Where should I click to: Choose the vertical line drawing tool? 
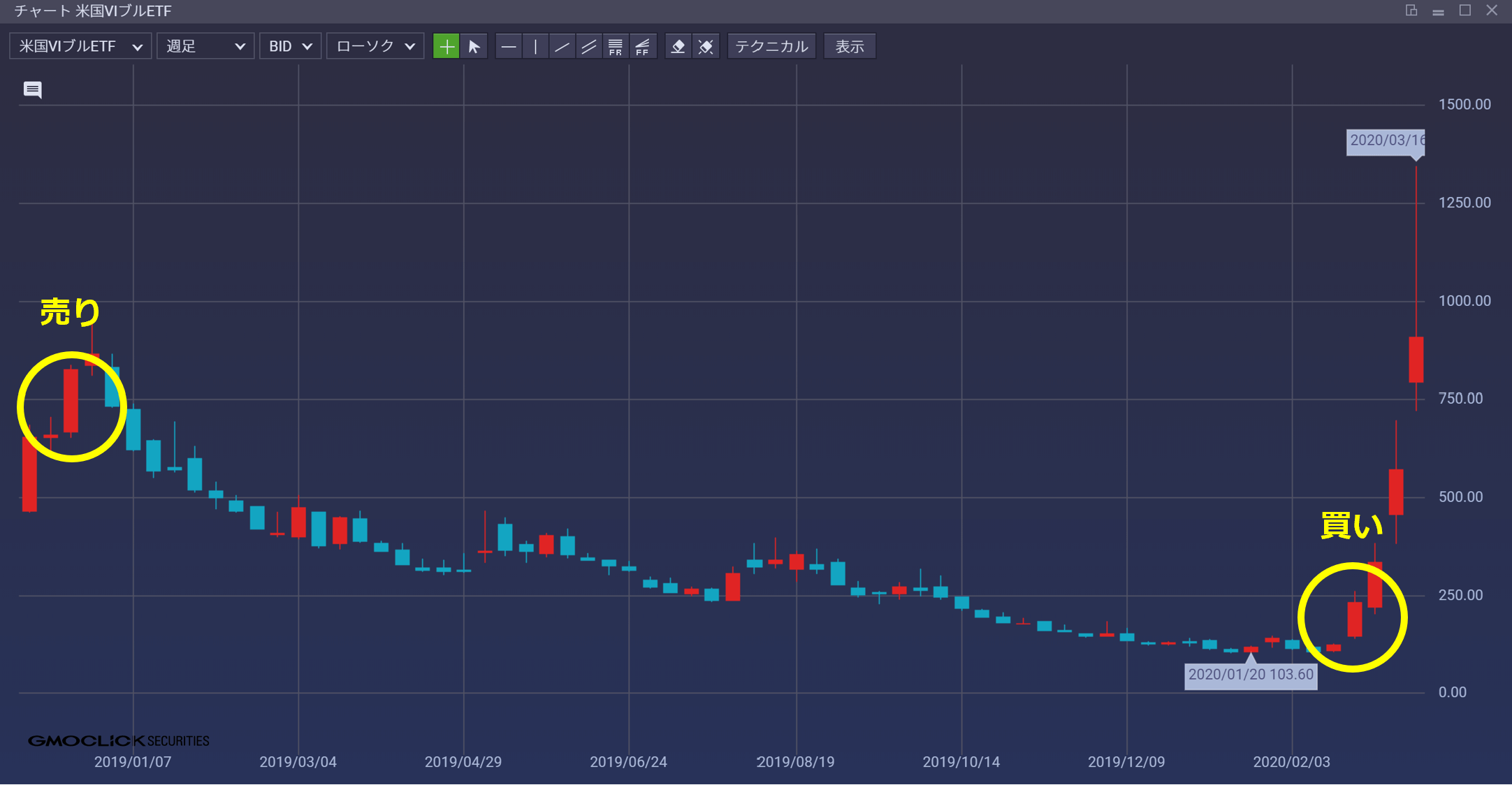click(x=535, y=47)
